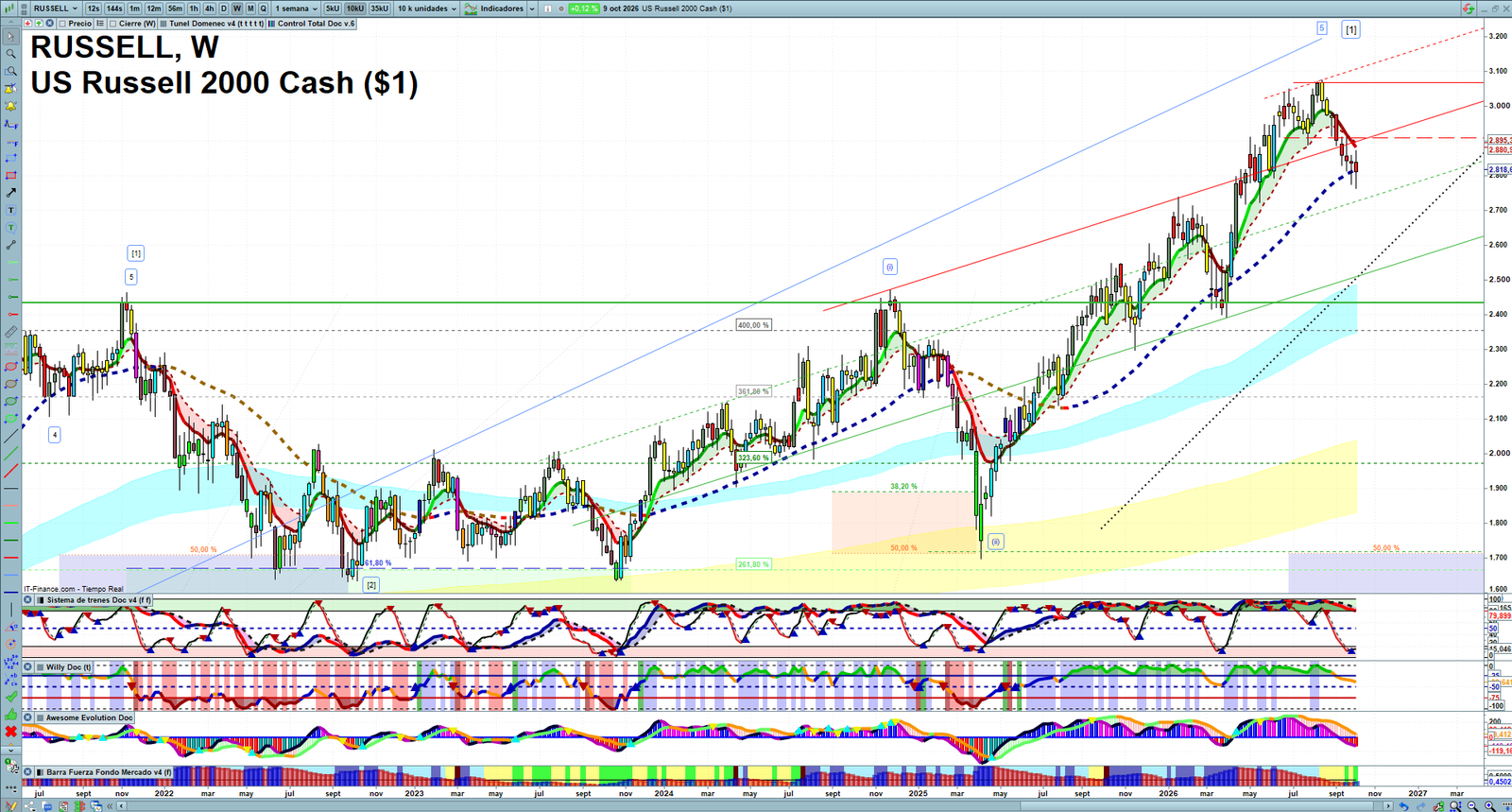Select the black arrow drawing tool
Image resolution: width=1512 pixels, height=812 pixels.
pyautogui.click(x=10, y=193)
